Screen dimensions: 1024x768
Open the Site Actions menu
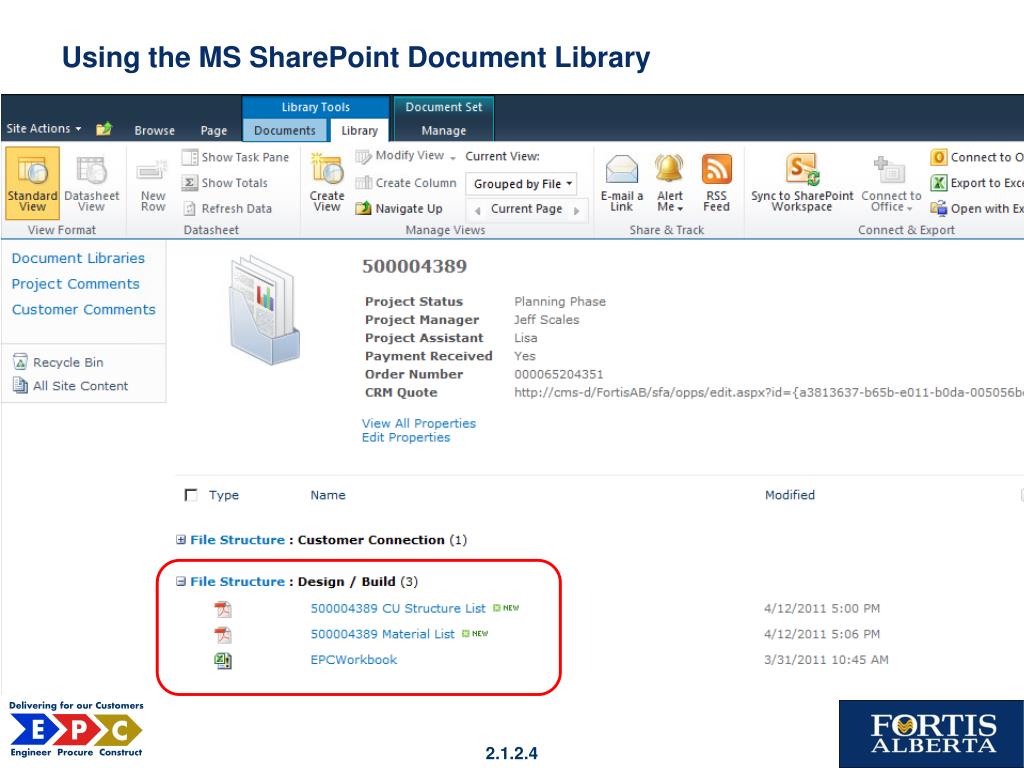point(44,129)
